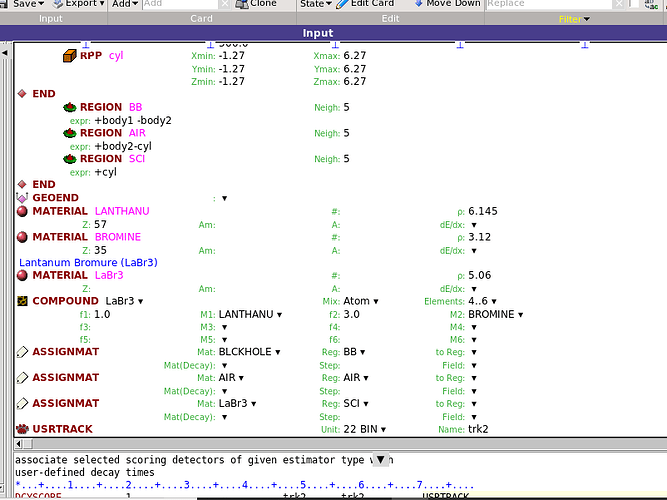
Task: Click the REGION SCI green icon
Action: point(69,159)
